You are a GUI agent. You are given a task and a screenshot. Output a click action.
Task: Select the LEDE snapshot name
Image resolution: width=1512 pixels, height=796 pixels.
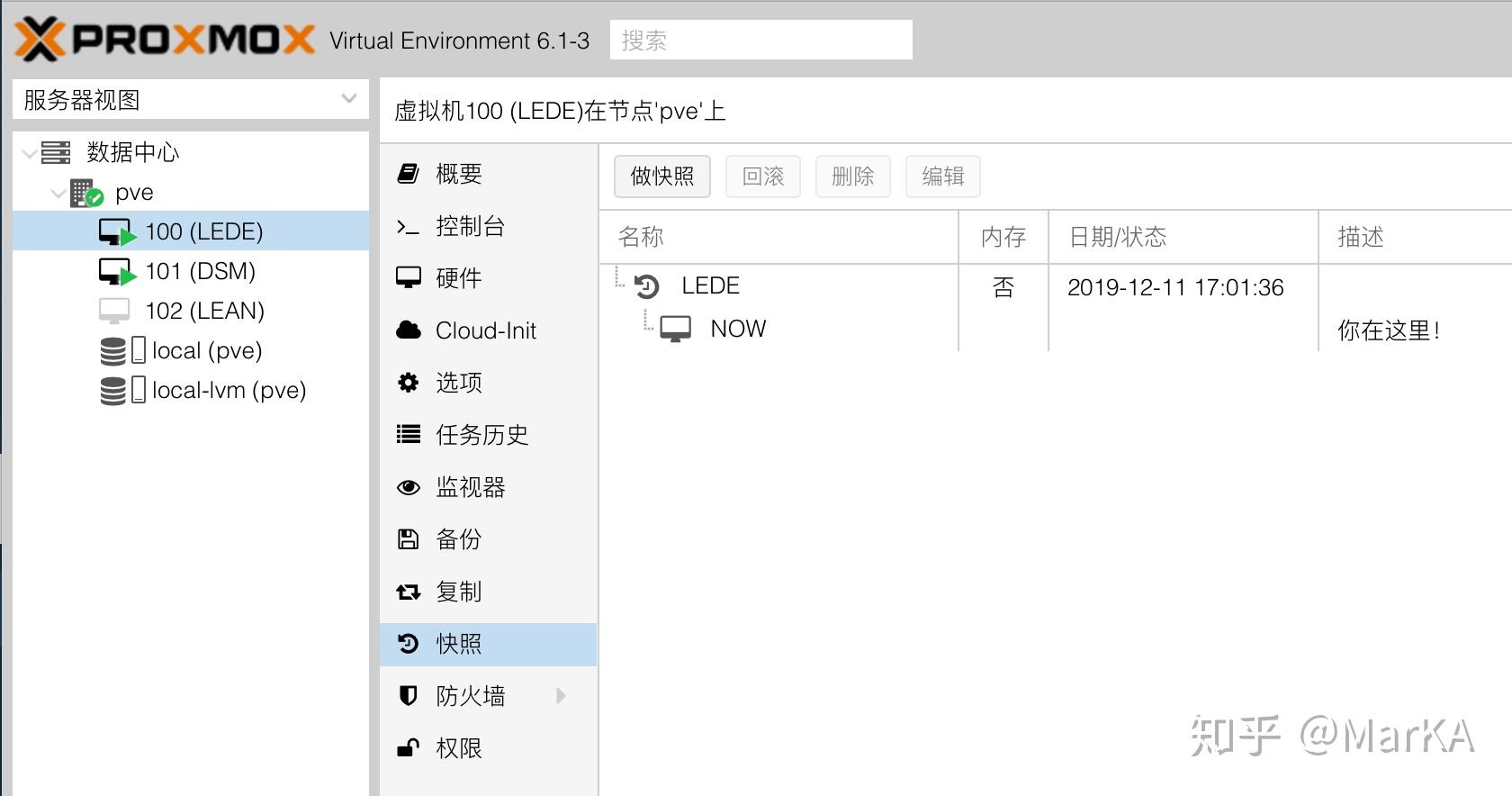click(x=711, y=286)
